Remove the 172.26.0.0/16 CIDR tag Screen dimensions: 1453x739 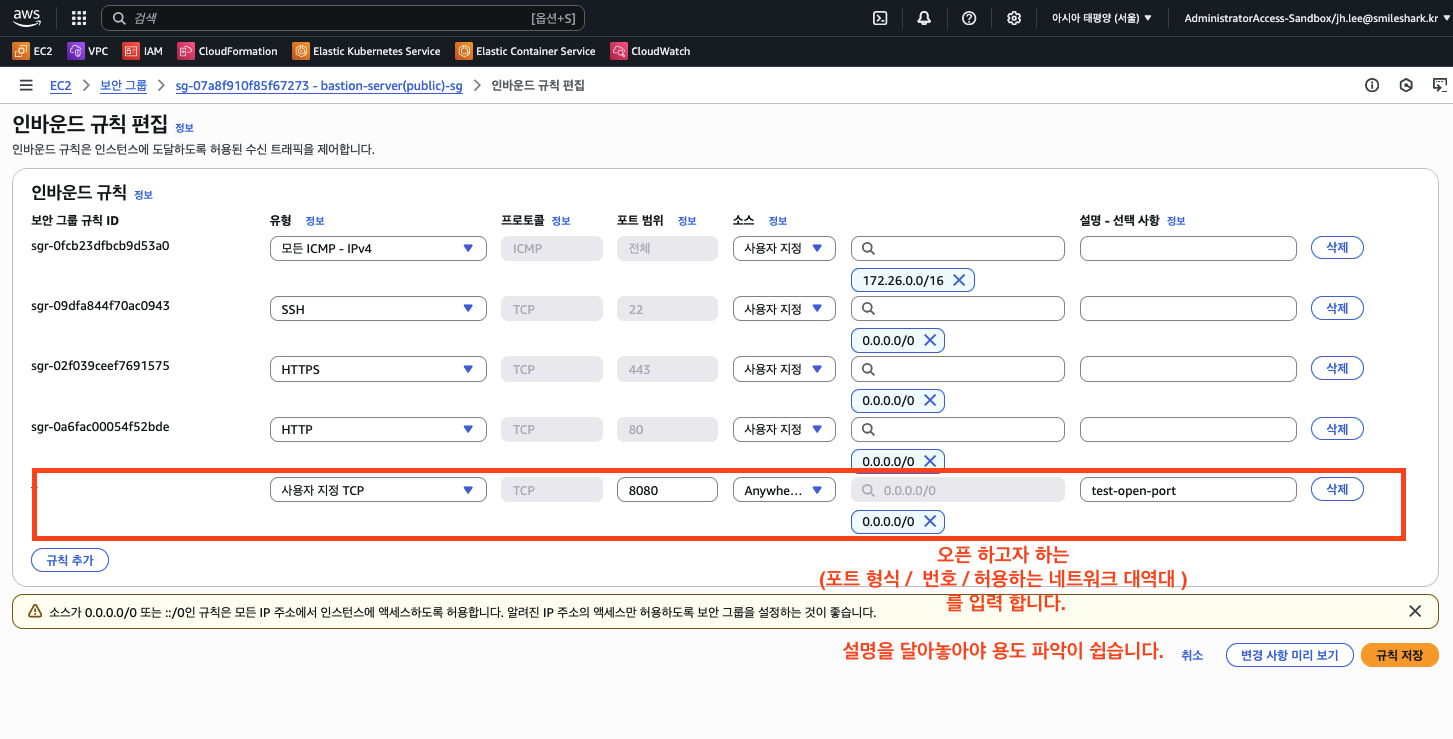click(958, 281)
